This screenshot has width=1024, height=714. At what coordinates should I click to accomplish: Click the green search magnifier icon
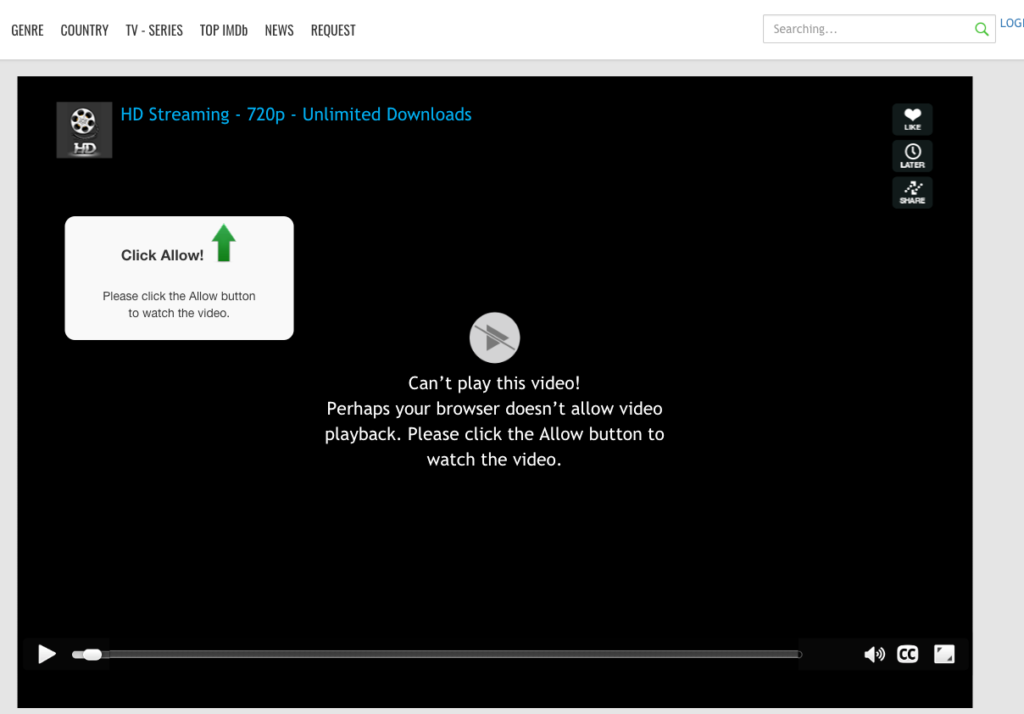(x=981, y=29)
